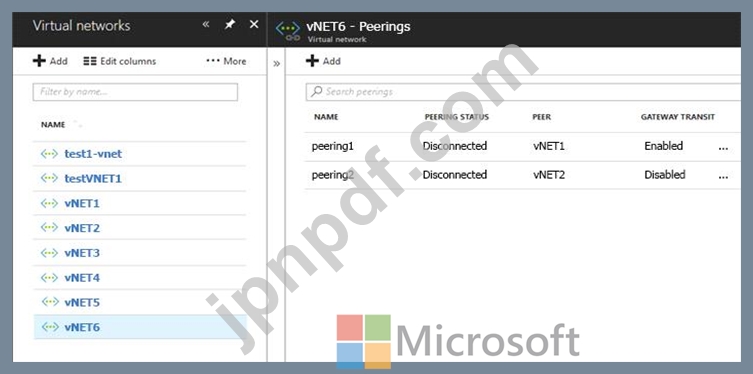
Task: Click the vNET2 row network icon
Action: (49, 228)
